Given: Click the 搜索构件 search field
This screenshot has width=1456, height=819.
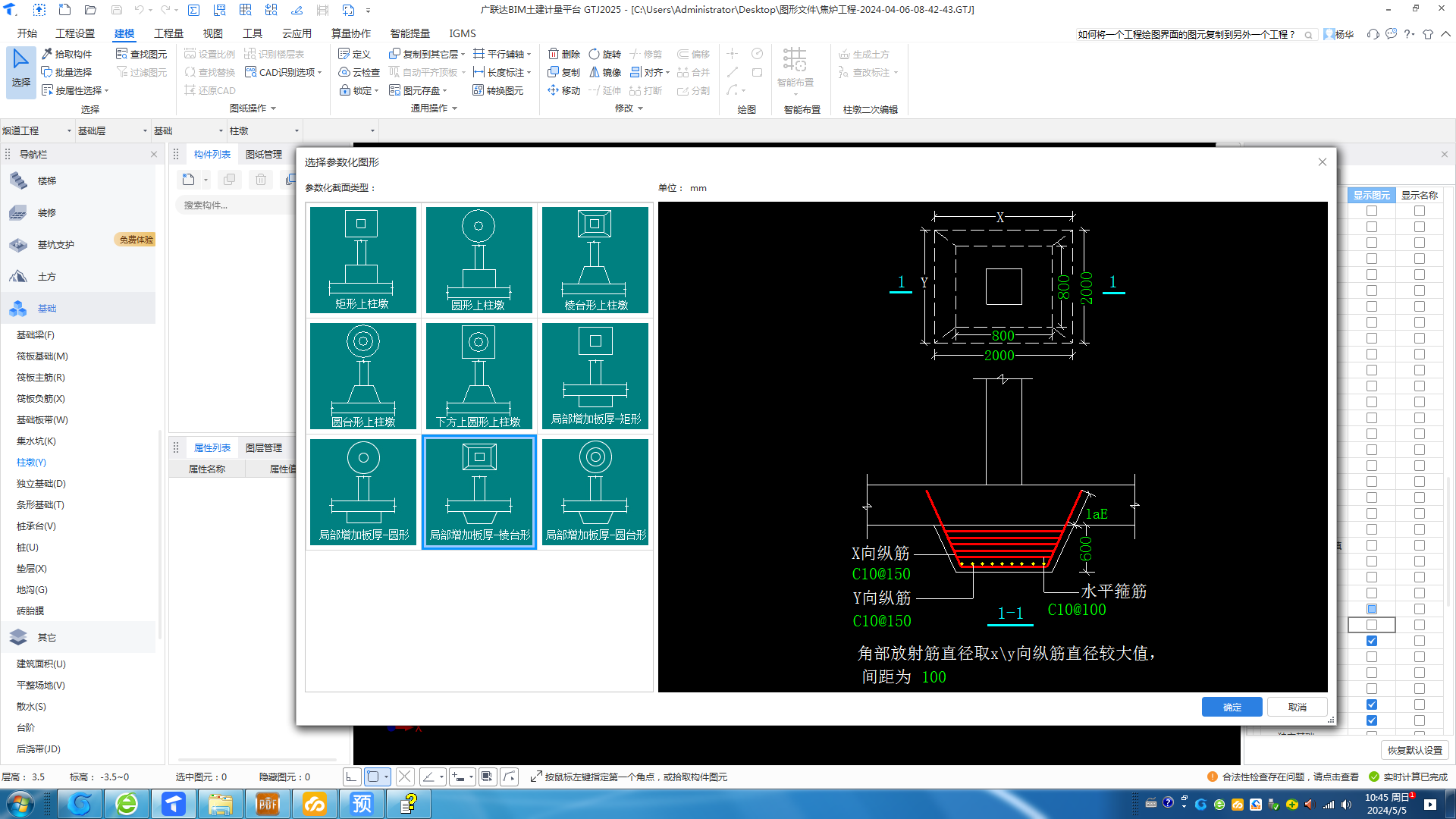Looking at the screenshot, I should tap(235, 206).
